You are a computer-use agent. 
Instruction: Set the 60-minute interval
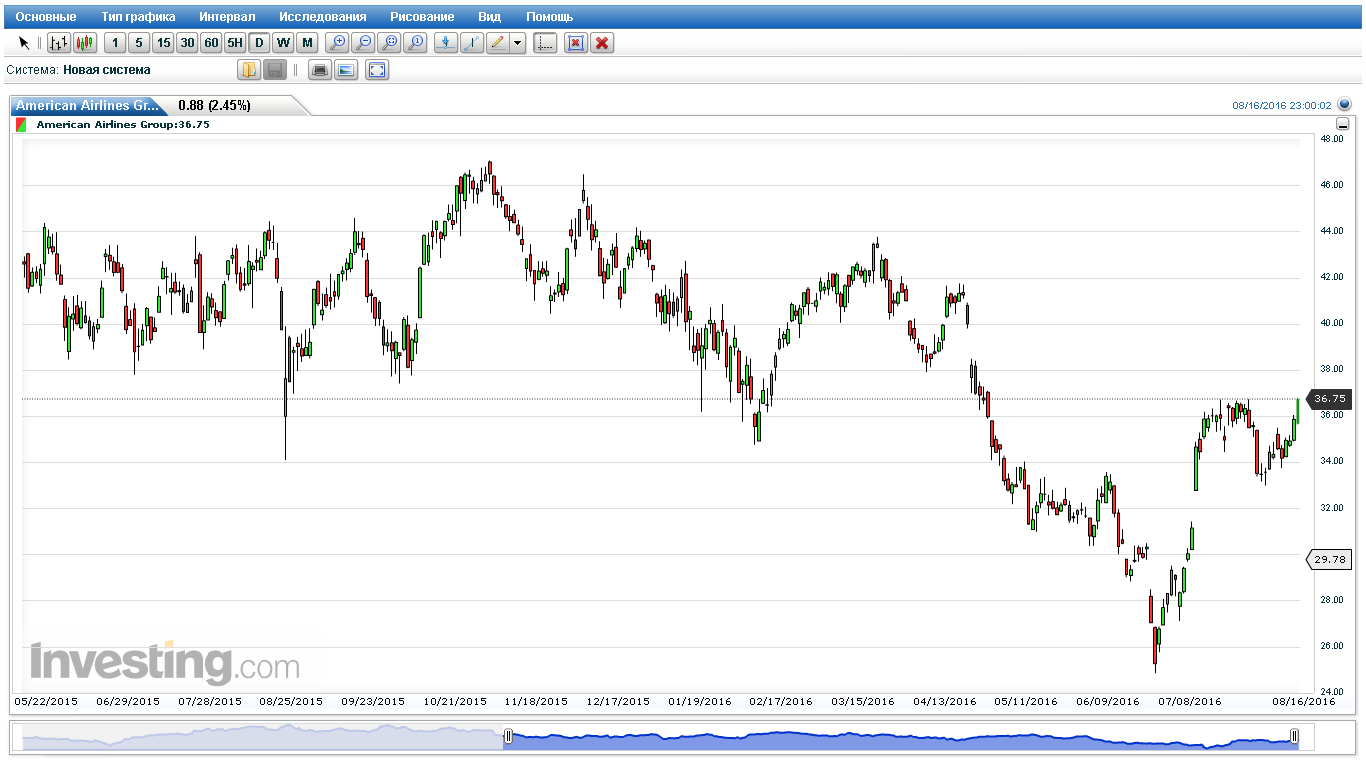(211, 43)
